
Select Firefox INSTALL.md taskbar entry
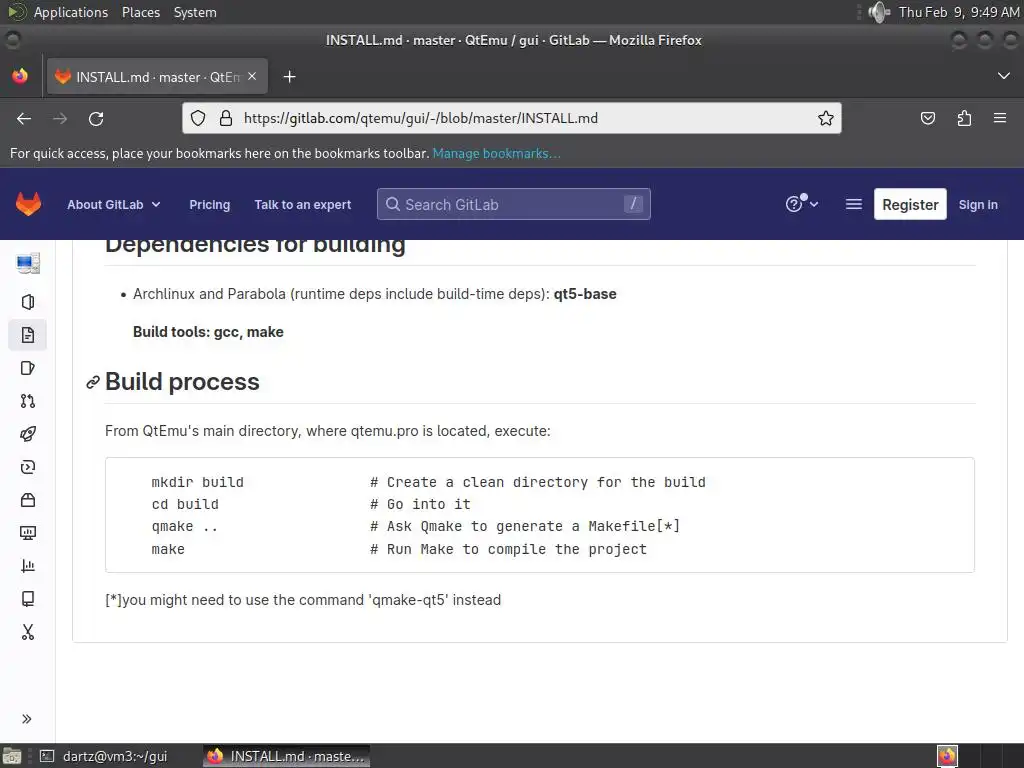286,756
